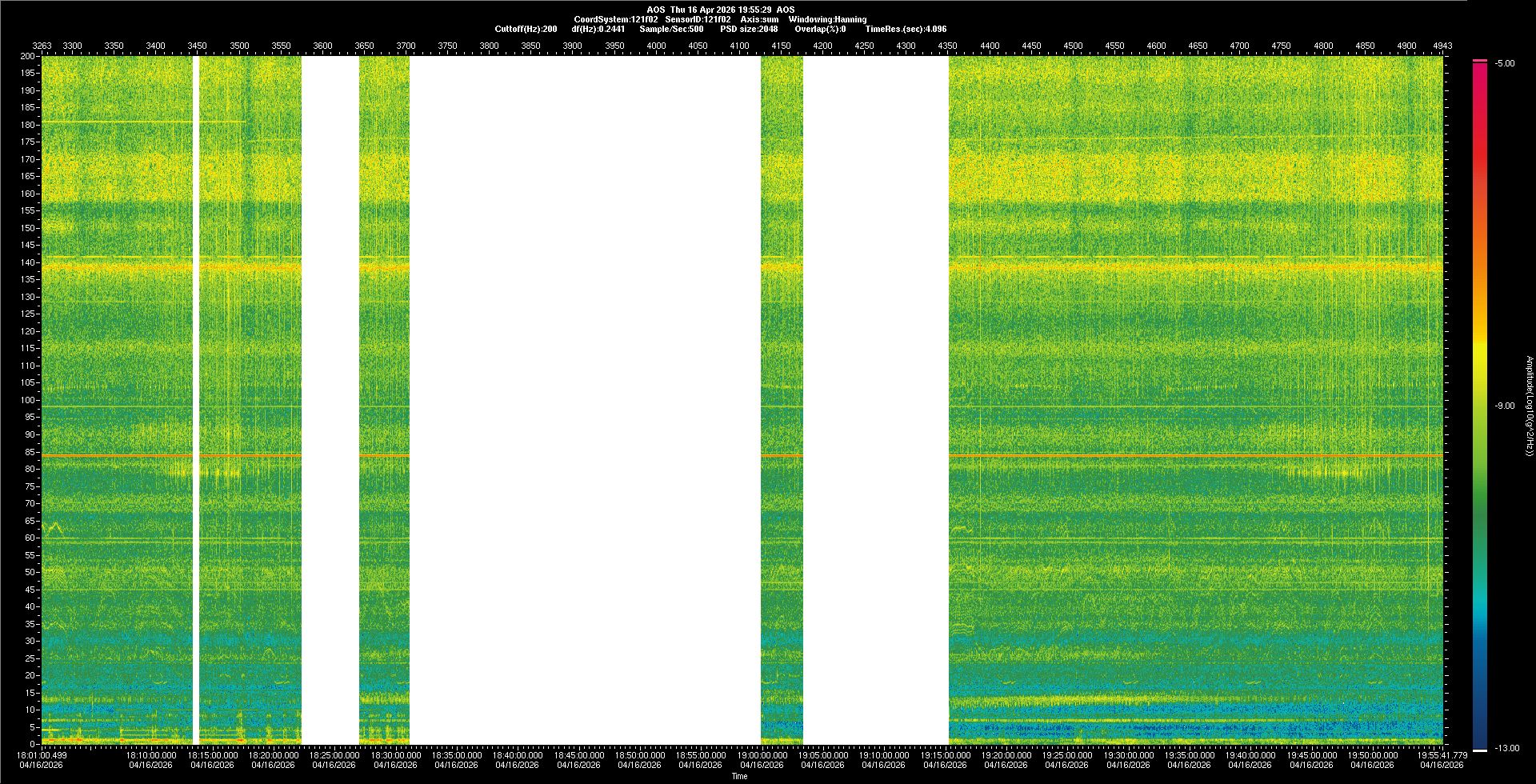Click the 19:55:41.779 end time label
This screenshot has width=1536, height=784.
point(1442,755)
